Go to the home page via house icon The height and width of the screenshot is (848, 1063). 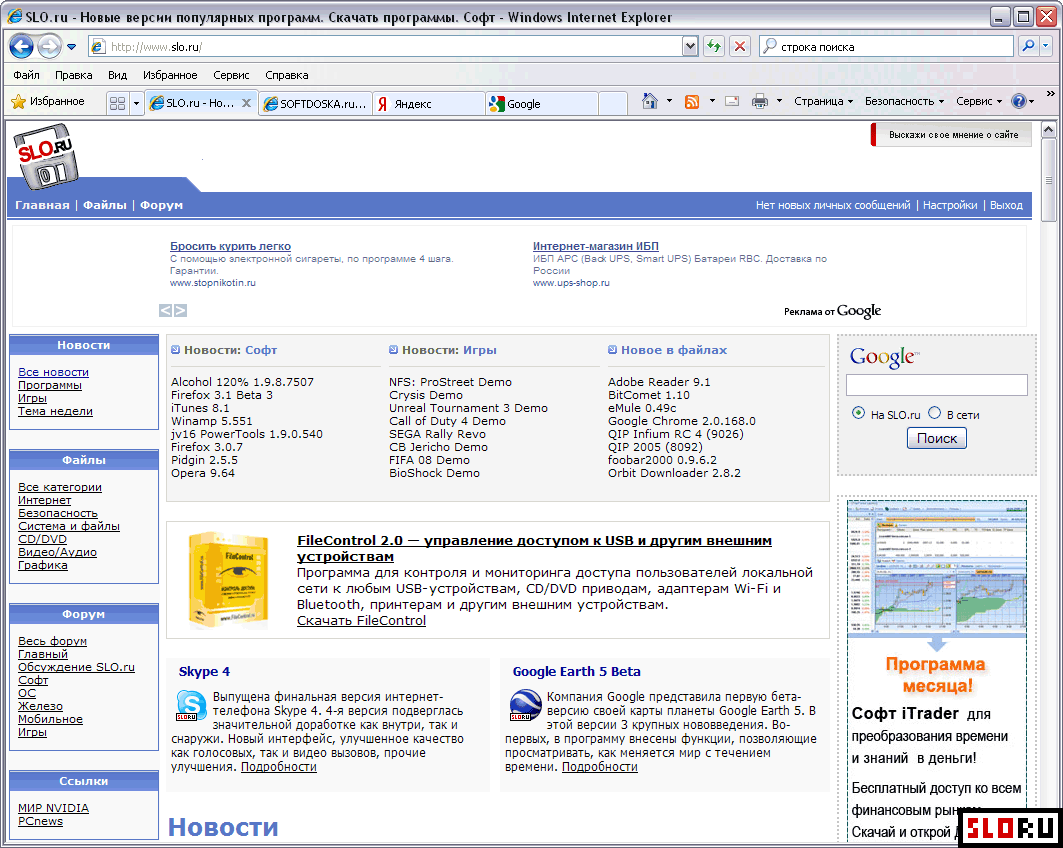coord(649,101)
